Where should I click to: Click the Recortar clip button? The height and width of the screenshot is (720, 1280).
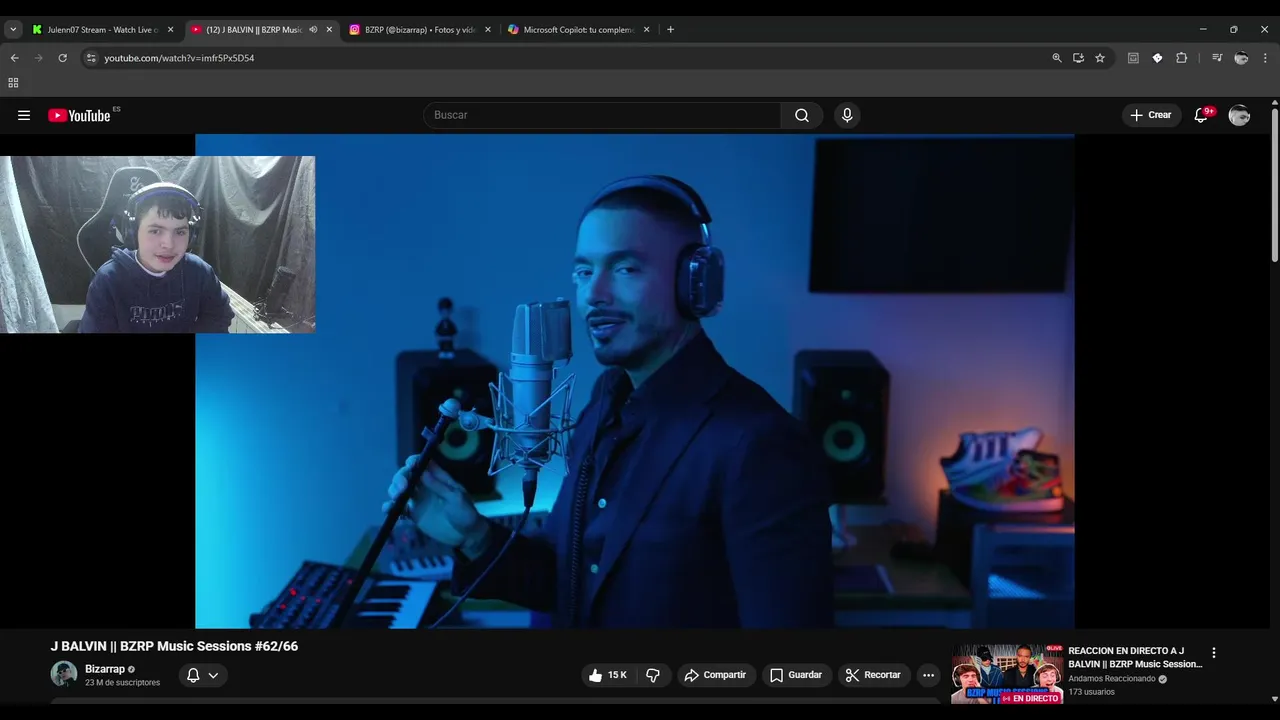coord(873,675)
